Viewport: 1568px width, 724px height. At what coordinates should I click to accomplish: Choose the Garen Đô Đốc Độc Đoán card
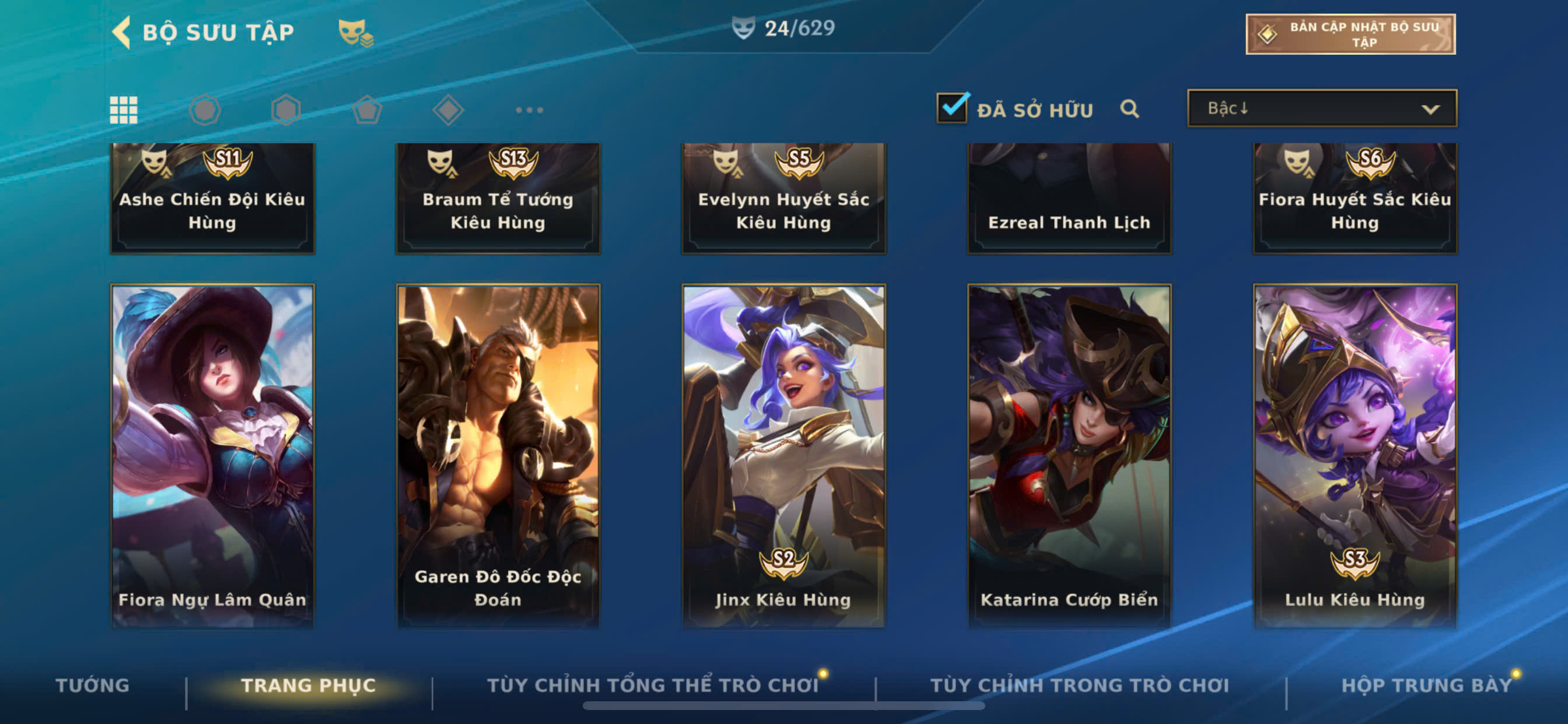(498, 456)
